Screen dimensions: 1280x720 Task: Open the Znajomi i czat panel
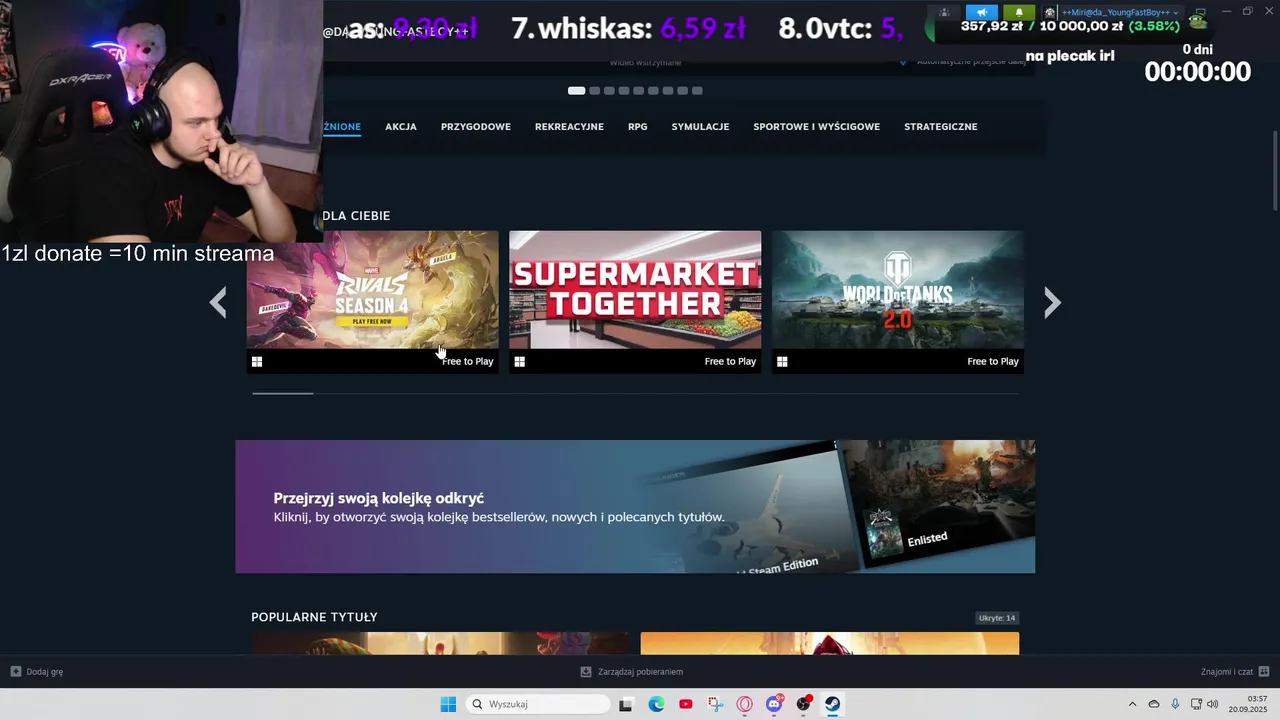click(1235, 672)
